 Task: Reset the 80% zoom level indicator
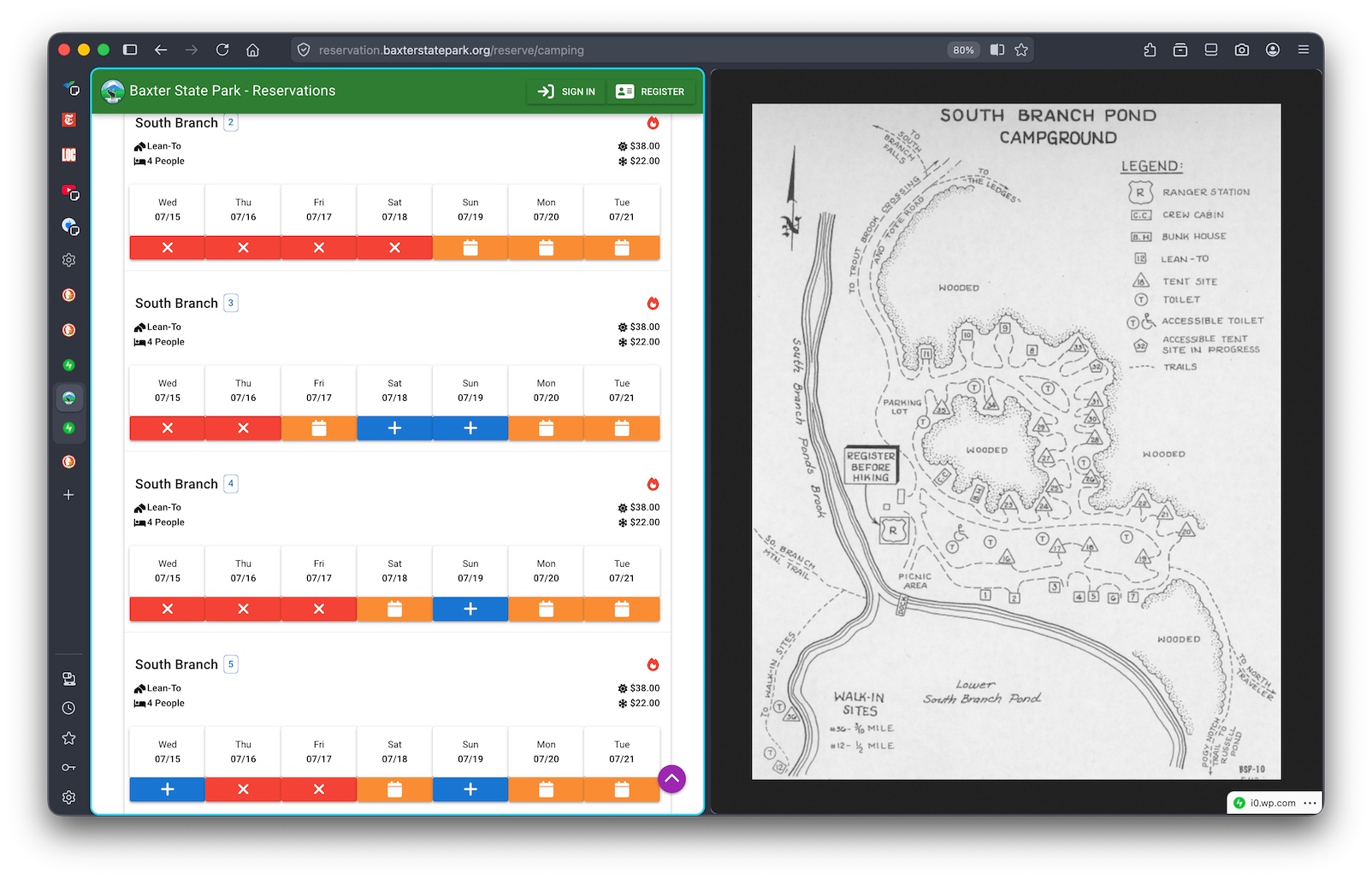[x=963, y=50]
